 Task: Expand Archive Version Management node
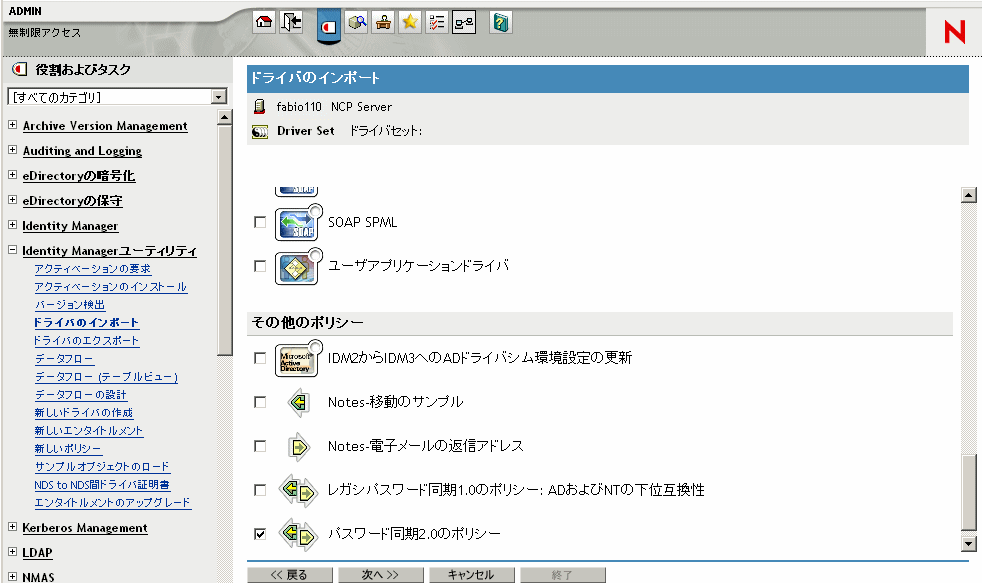[13, 125]
